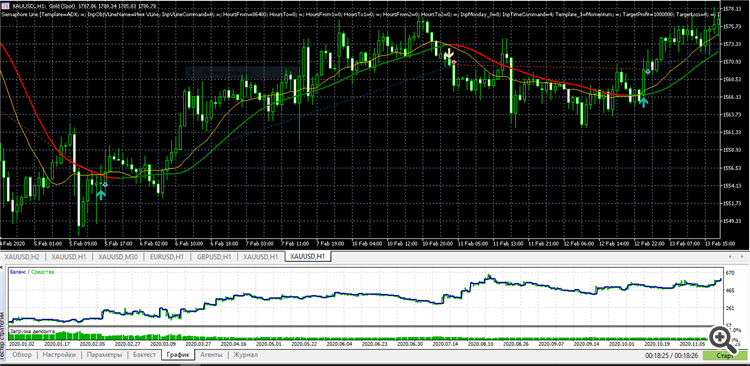Select the blue marker above 12 Feb 22:00 buy arrow

pos(648,71)
